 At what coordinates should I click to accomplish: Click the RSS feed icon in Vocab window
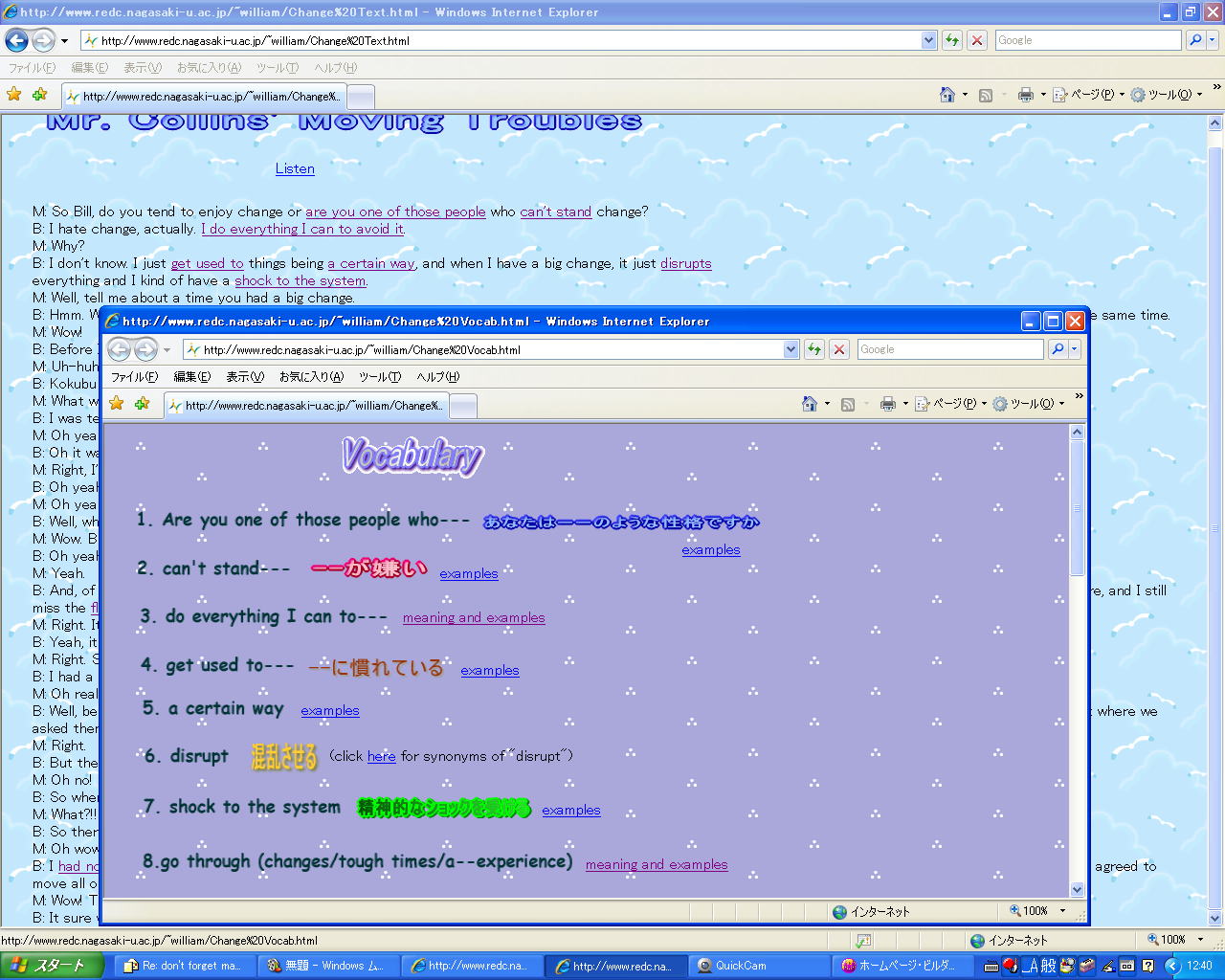point(847,404)
